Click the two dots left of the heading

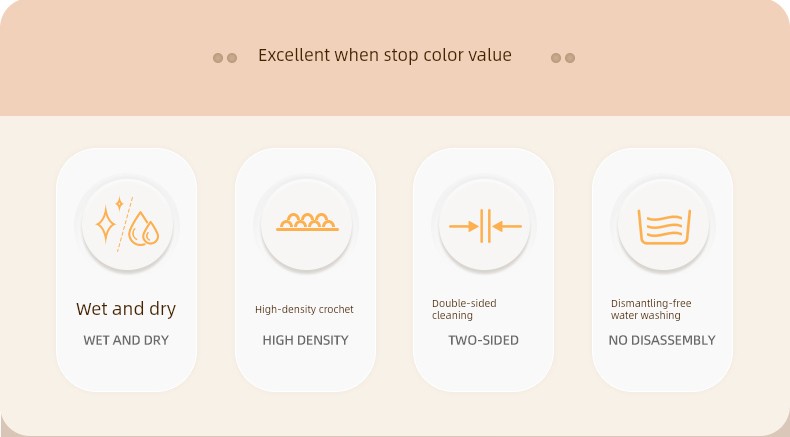coord(225,58)
